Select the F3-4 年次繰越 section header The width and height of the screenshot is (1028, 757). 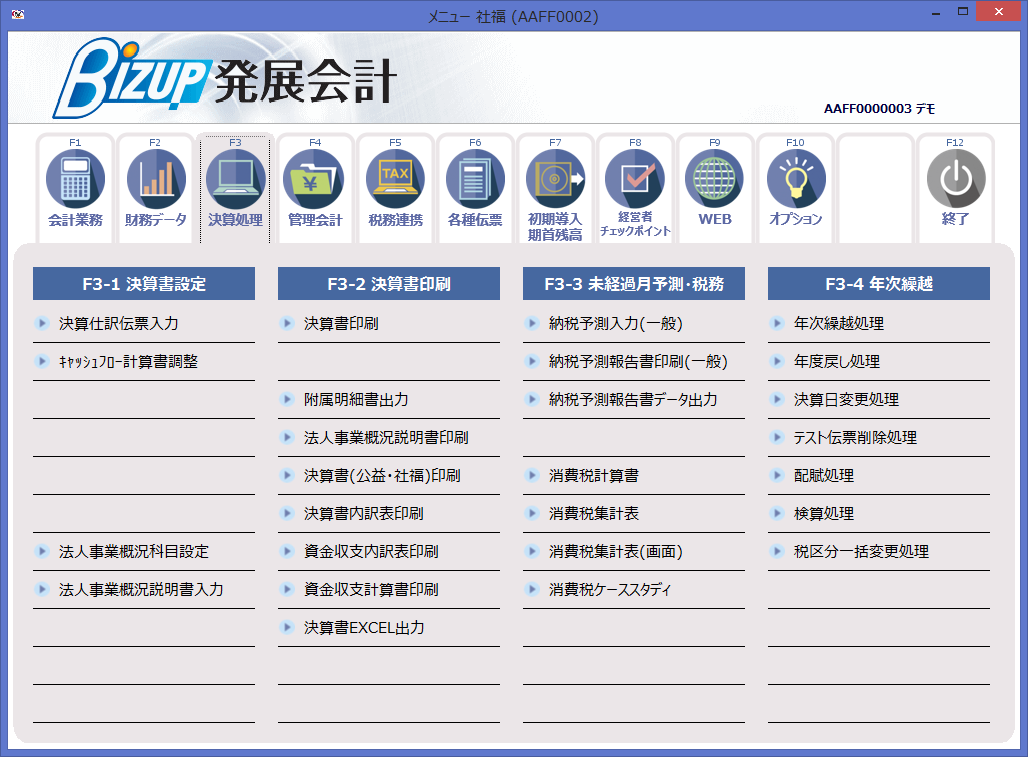pos(878,283)
